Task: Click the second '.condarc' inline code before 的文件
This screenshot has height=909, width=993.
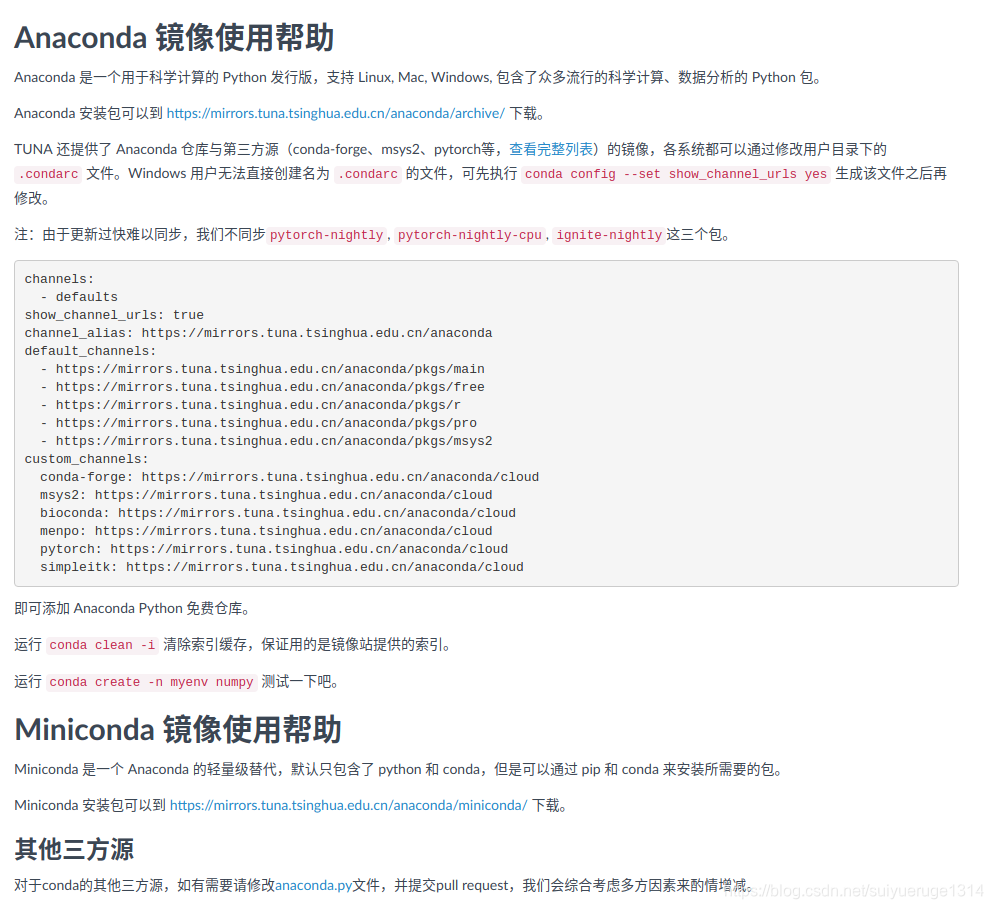Action: 368,174
